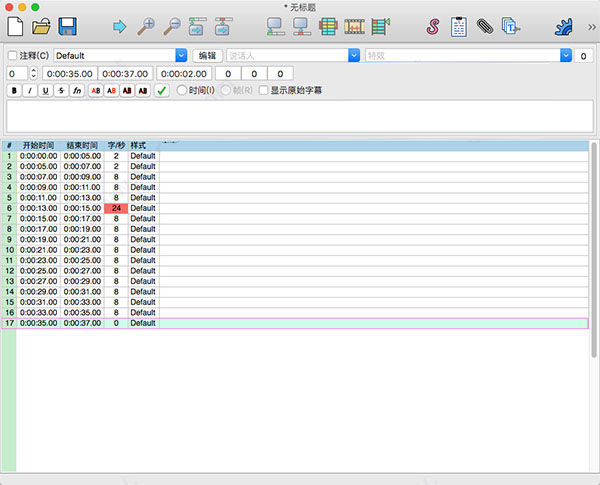Viewport: 600px width, 485px height.
Task: Click the subtitle text edit box
Action: pos(300,116)
